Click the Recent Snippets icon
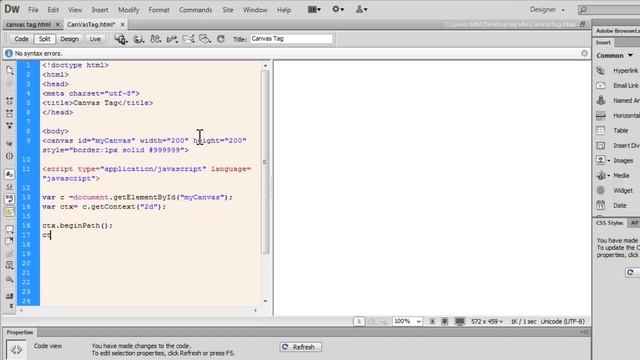The height and width of the screenshot is (360, 640). point(9,265)
